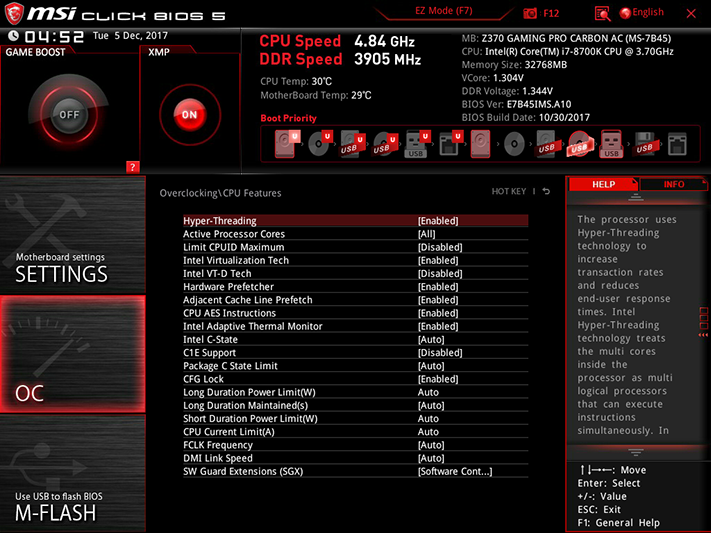Image resolution: width=711 pixels, height=533 pixels.
Task: Toggle the XMP ON button off
Action: (x=189, y=114)
